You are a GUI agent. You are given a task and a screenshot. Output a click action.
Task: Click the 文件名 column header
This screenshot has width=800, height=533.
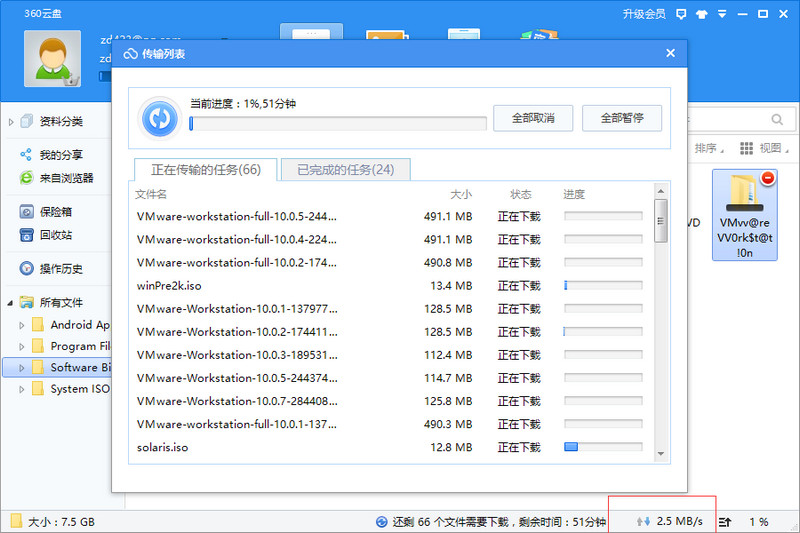pos(151,194)
